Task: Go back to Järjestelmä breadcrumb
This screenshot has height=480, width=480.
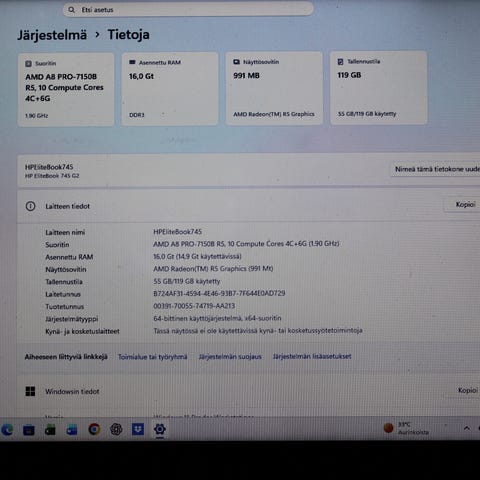Action: pos(52,35)
